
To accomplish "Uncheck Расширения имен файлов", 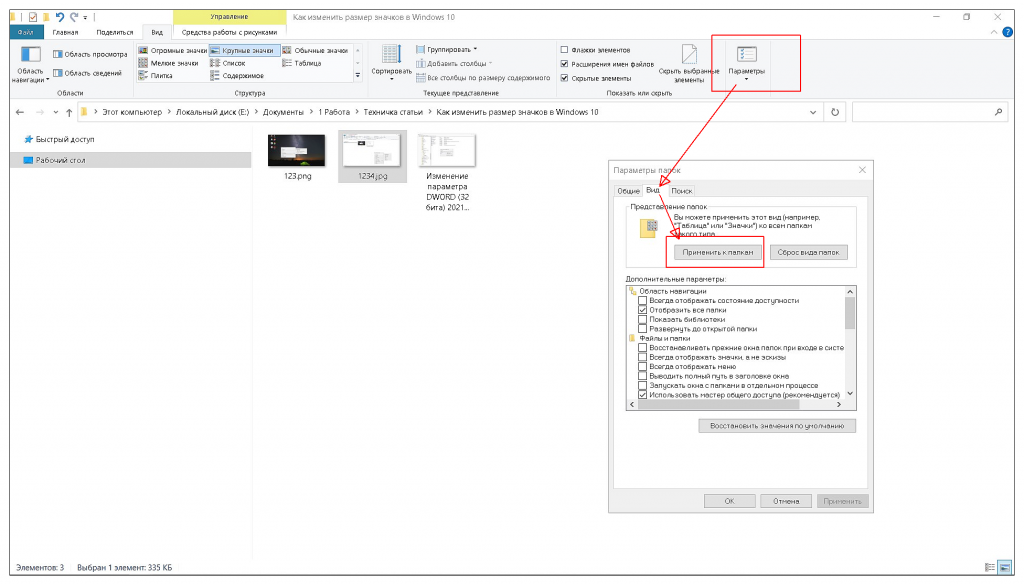I will 565,64.
